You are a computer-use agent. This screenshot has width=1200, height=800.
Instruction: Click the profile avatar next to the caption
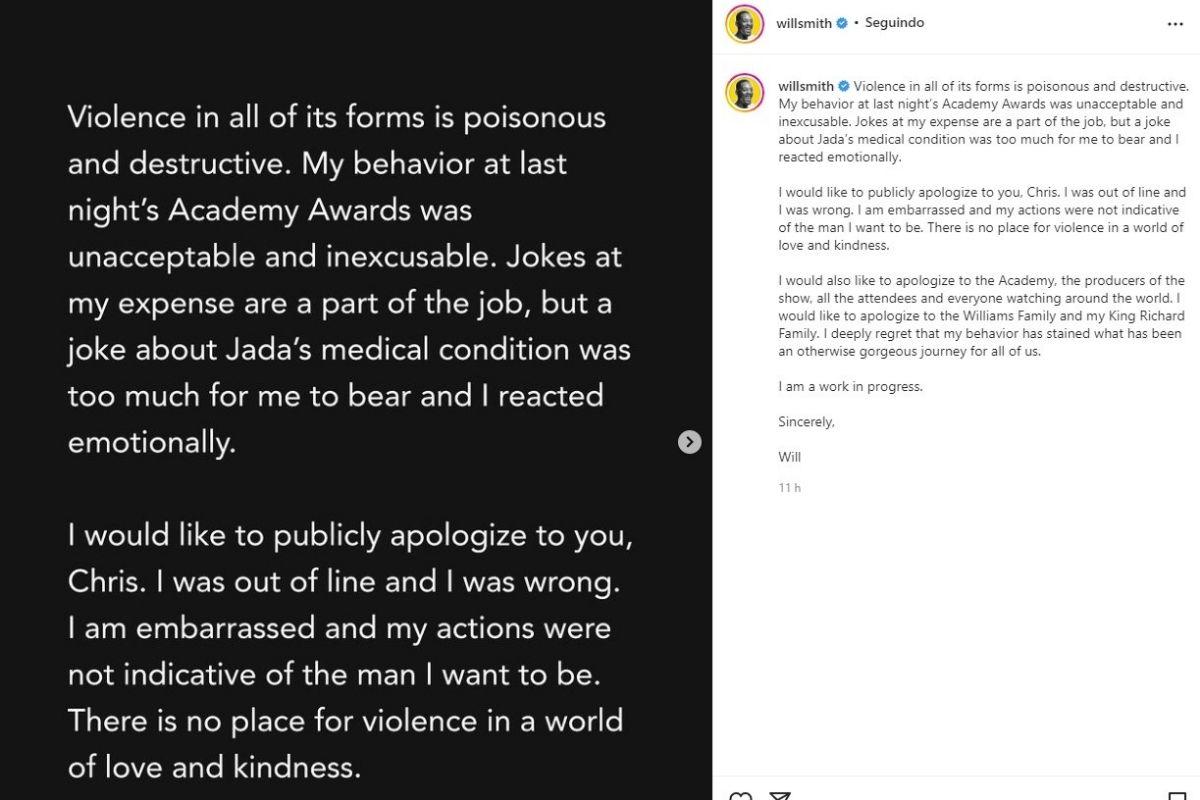(x=745, y=93)
